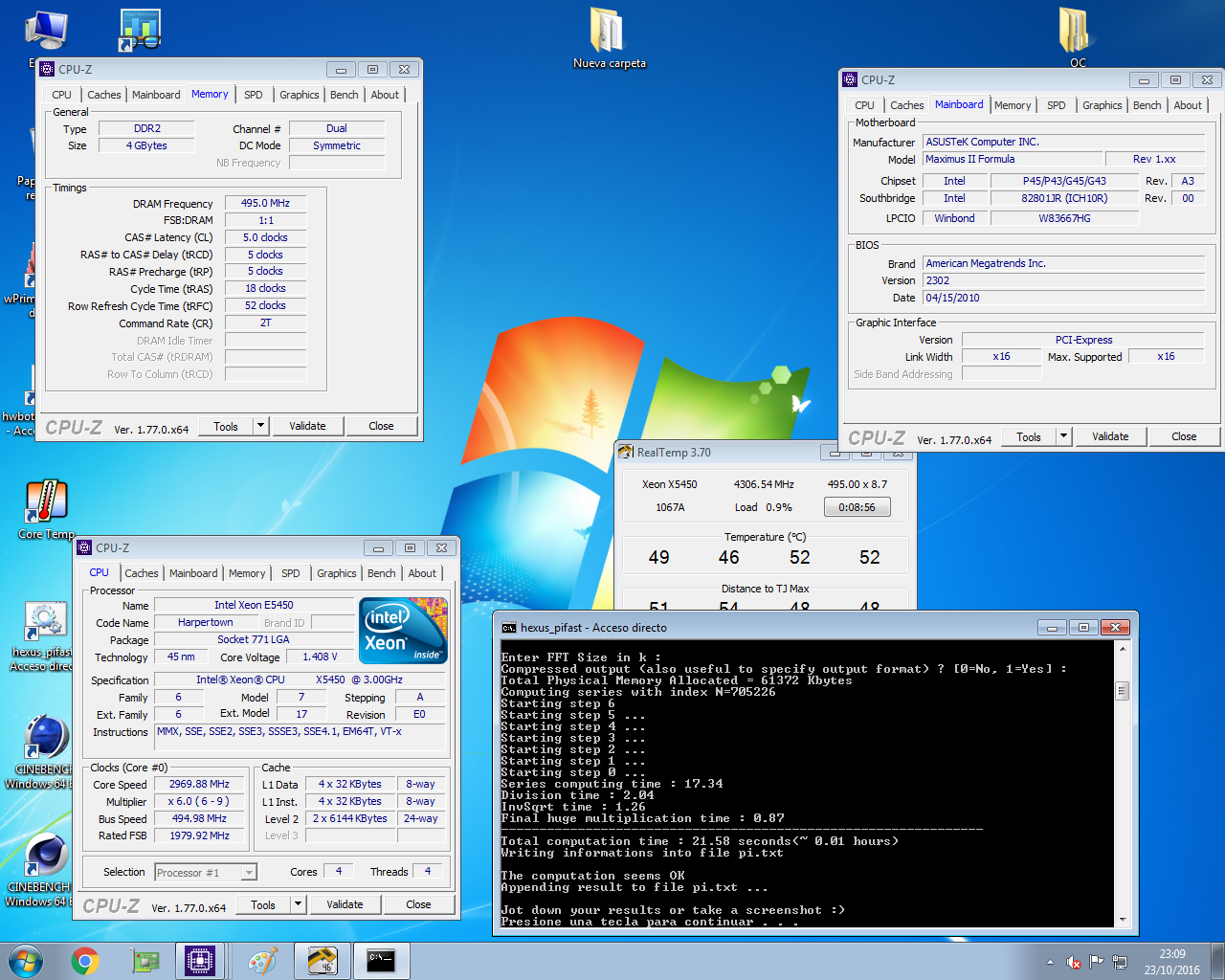Click Validate in Mainboard CPU-Z window
The image size is (1225, 980).
click(x=1110, y=436)
